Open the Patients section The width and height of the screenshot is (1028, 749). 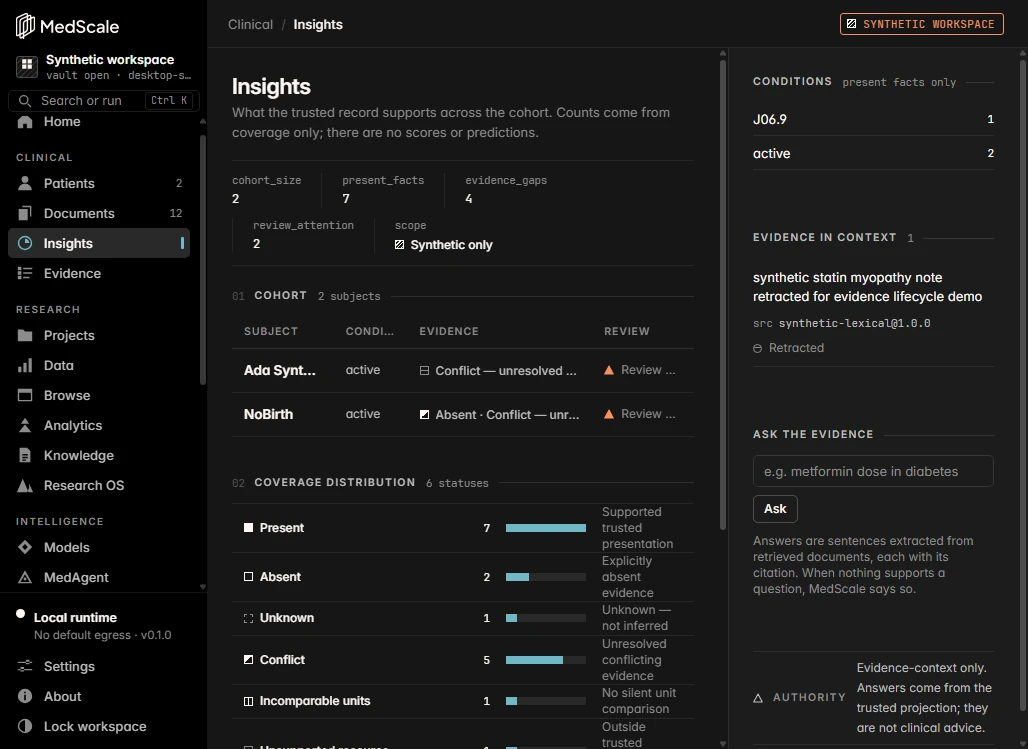coord(99,183)
